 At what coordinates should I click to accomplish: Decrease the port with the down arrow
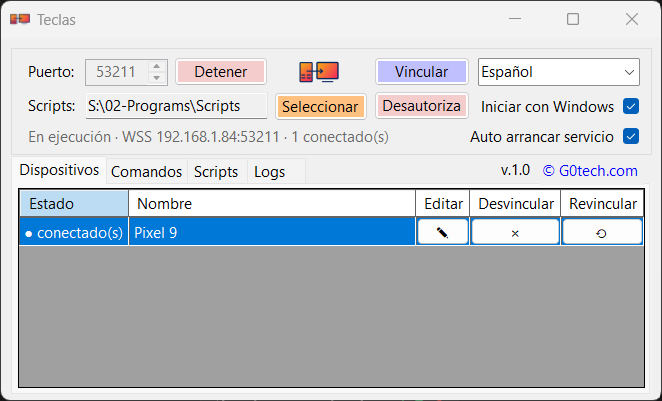[x=157, y=77]
